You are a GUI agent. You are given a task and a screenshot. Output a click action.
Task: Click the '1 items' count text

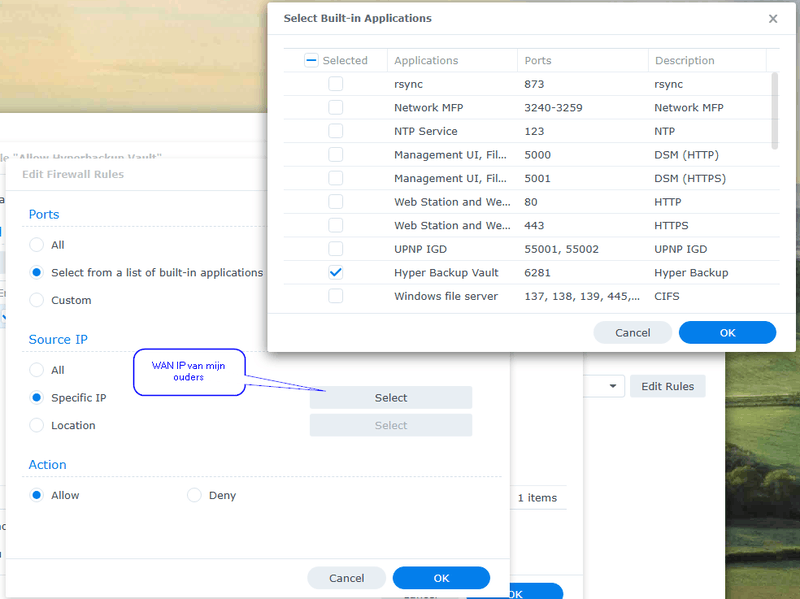[x=537, y=497]
